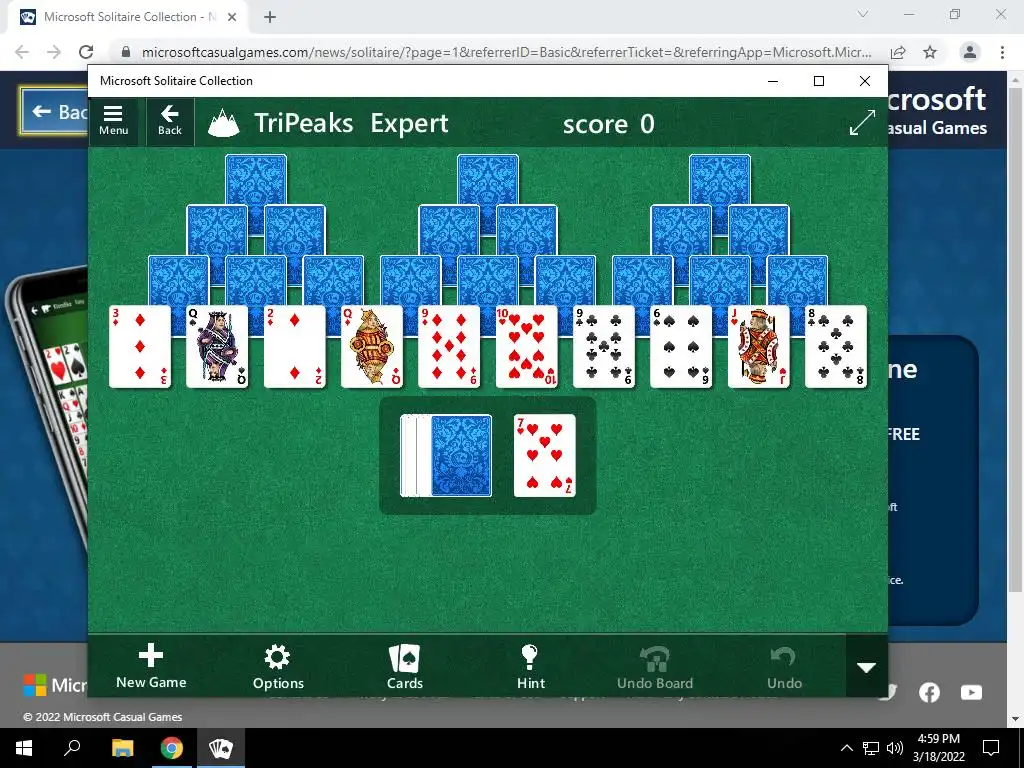Open the Cards deck selector
The image size is (1024, 768).
[x=405, y=666]
